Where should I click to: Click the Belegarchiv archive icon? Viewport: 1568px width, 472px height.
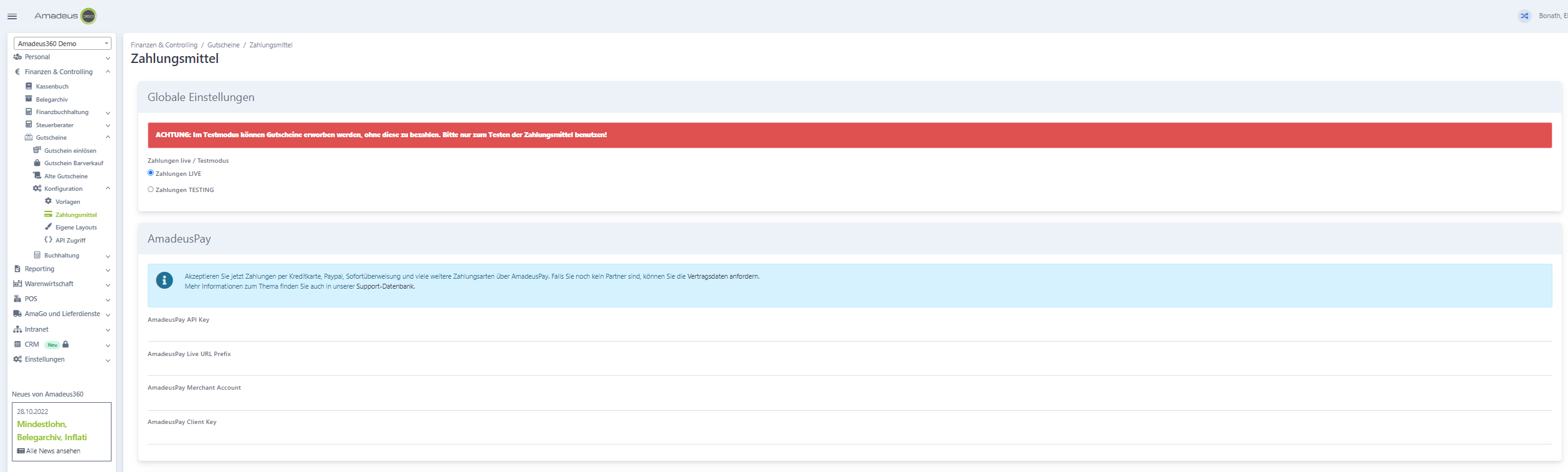click(x=29, y=99)
